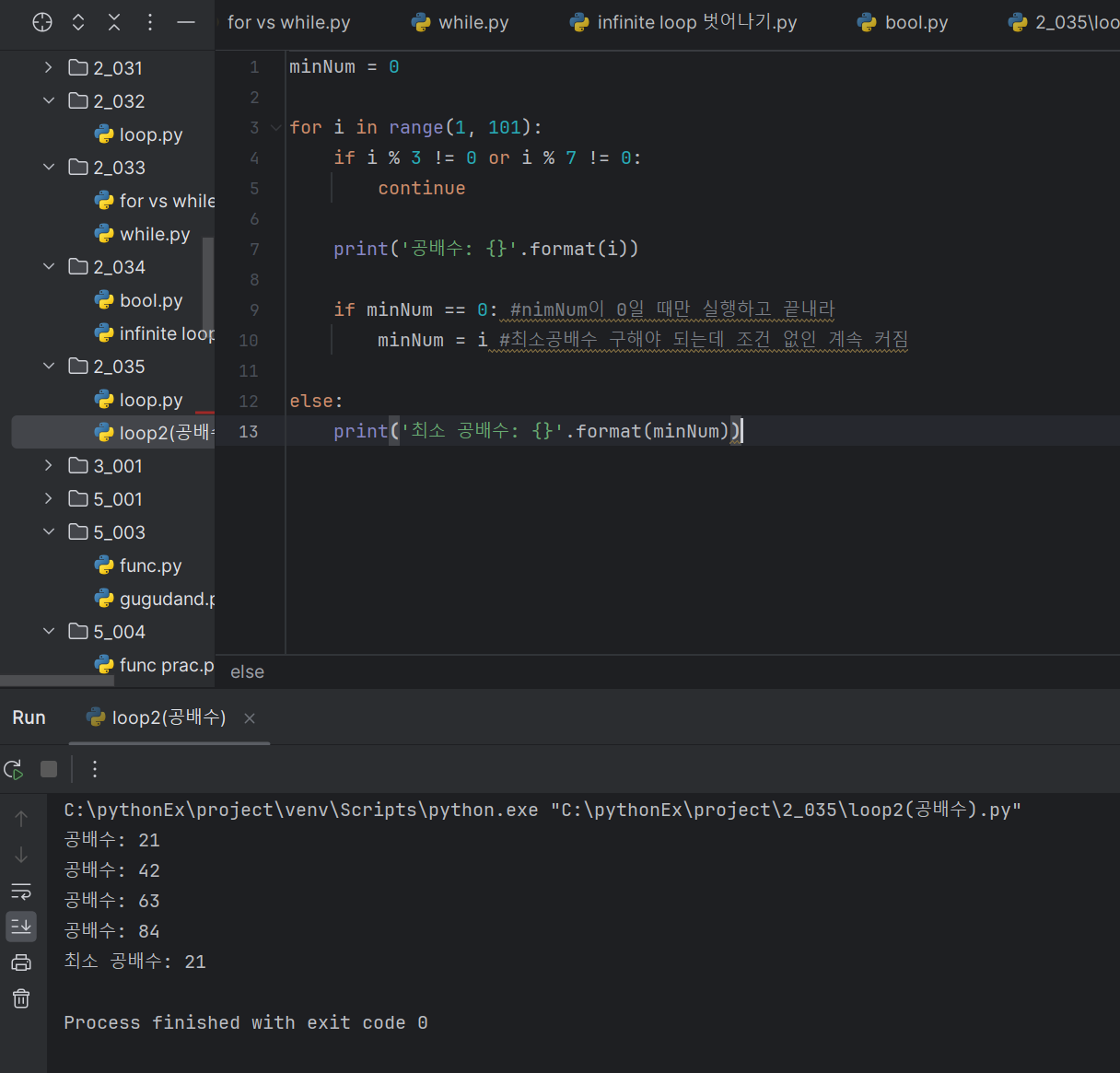Click the Run tool window title label
Screen dimensions: 1120x1073
pos(29,717)
